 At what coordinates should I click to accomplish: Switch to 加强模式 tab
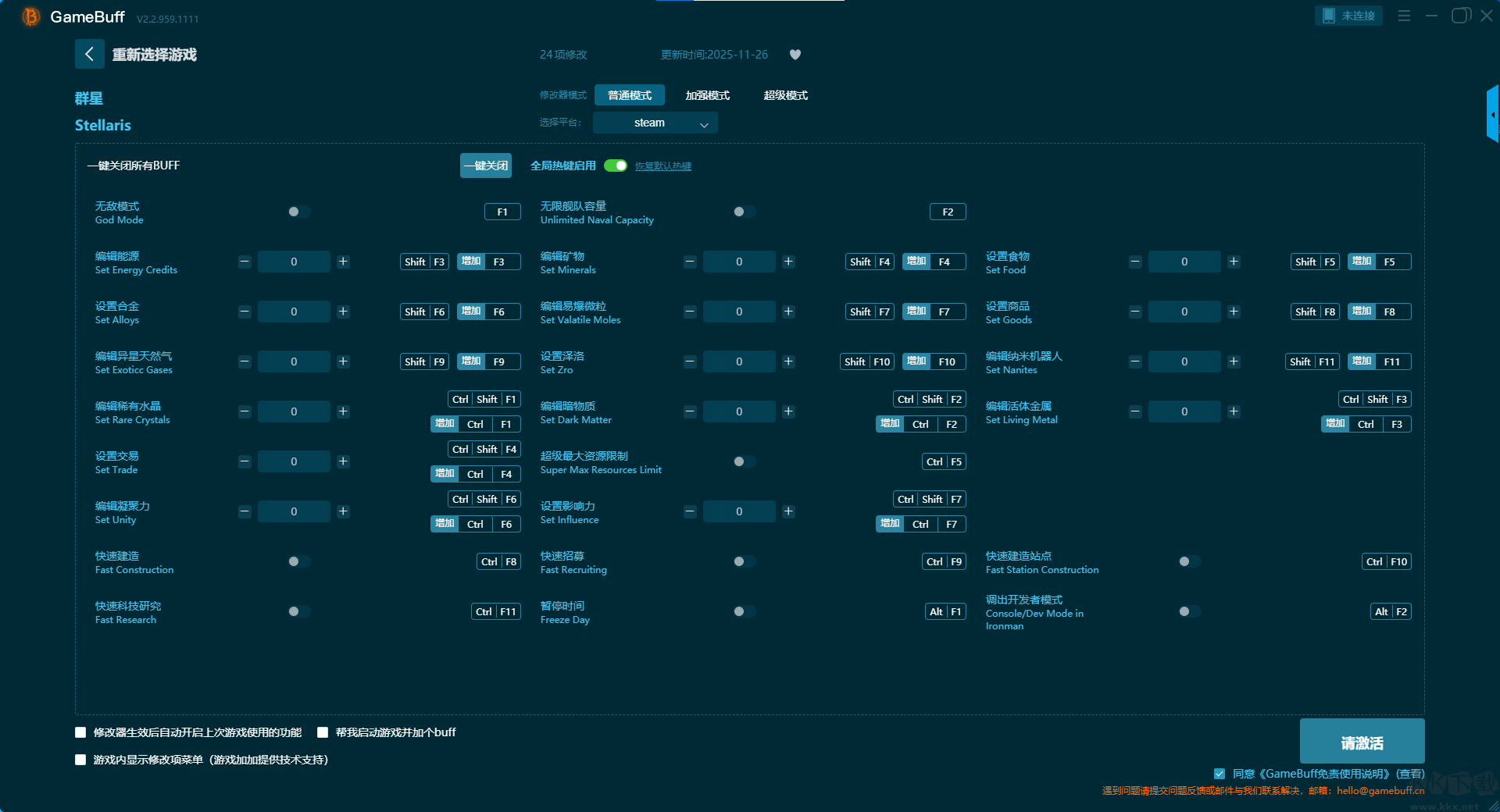pyautogui.click(x=708, y=95)
